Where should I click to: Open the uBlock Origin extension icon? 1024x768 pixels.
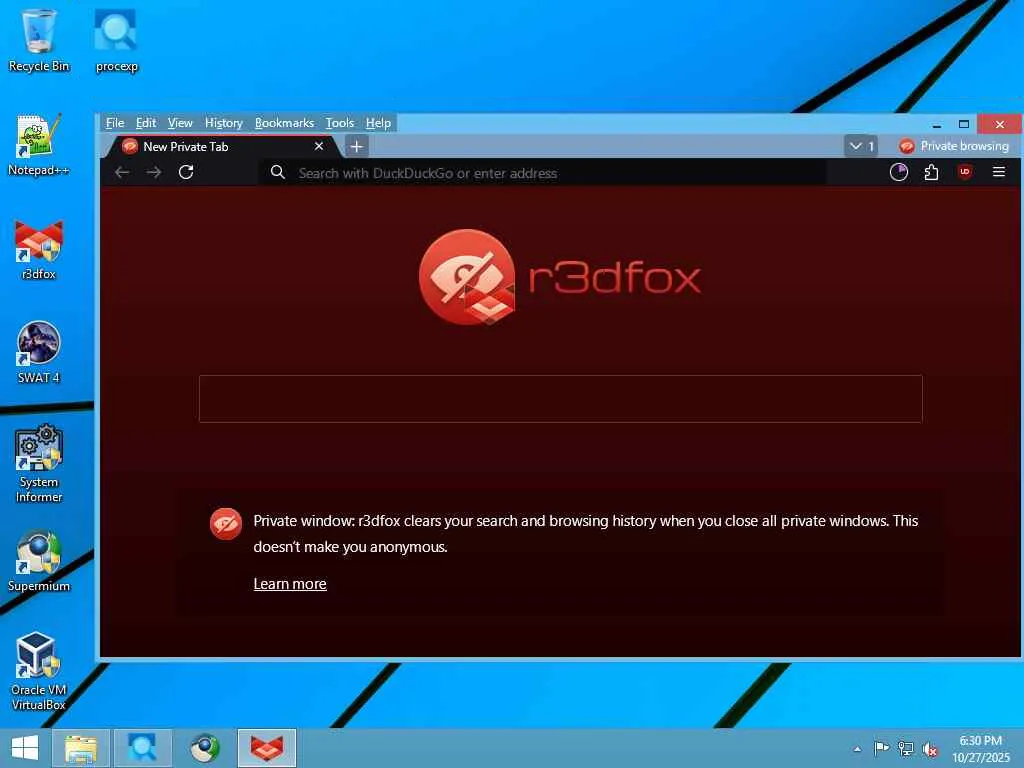point(965,172)
